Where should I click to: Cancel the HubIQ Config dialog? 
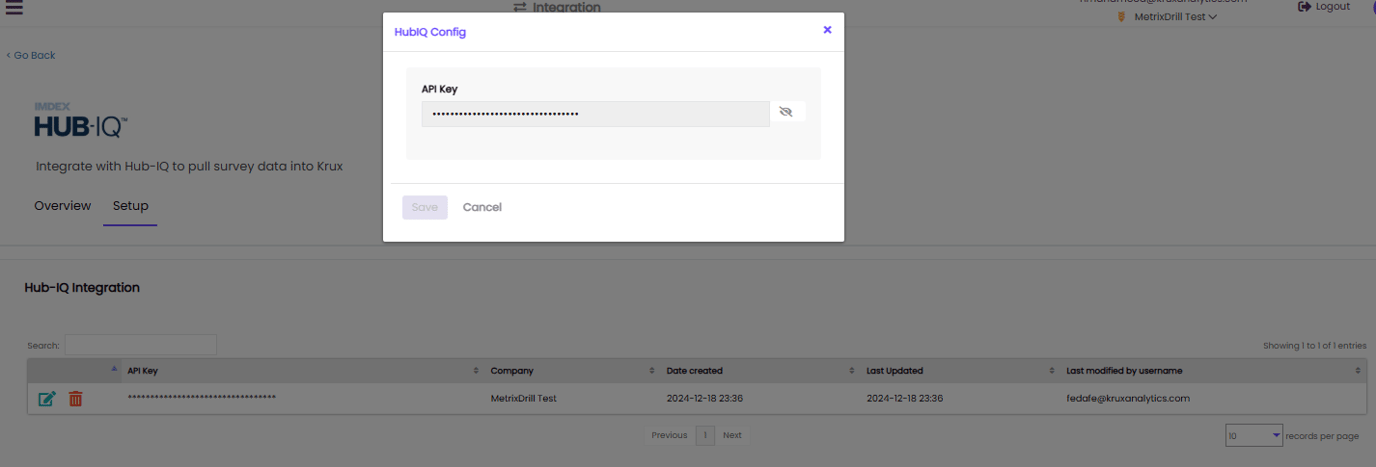pyautogui.click(x=482, y=207)
